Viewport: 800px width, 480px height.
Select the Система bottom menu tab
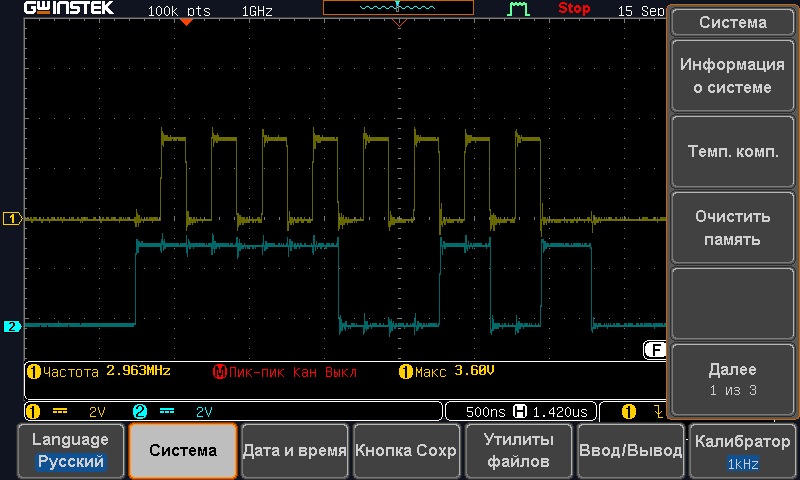(x=183, y=451)
